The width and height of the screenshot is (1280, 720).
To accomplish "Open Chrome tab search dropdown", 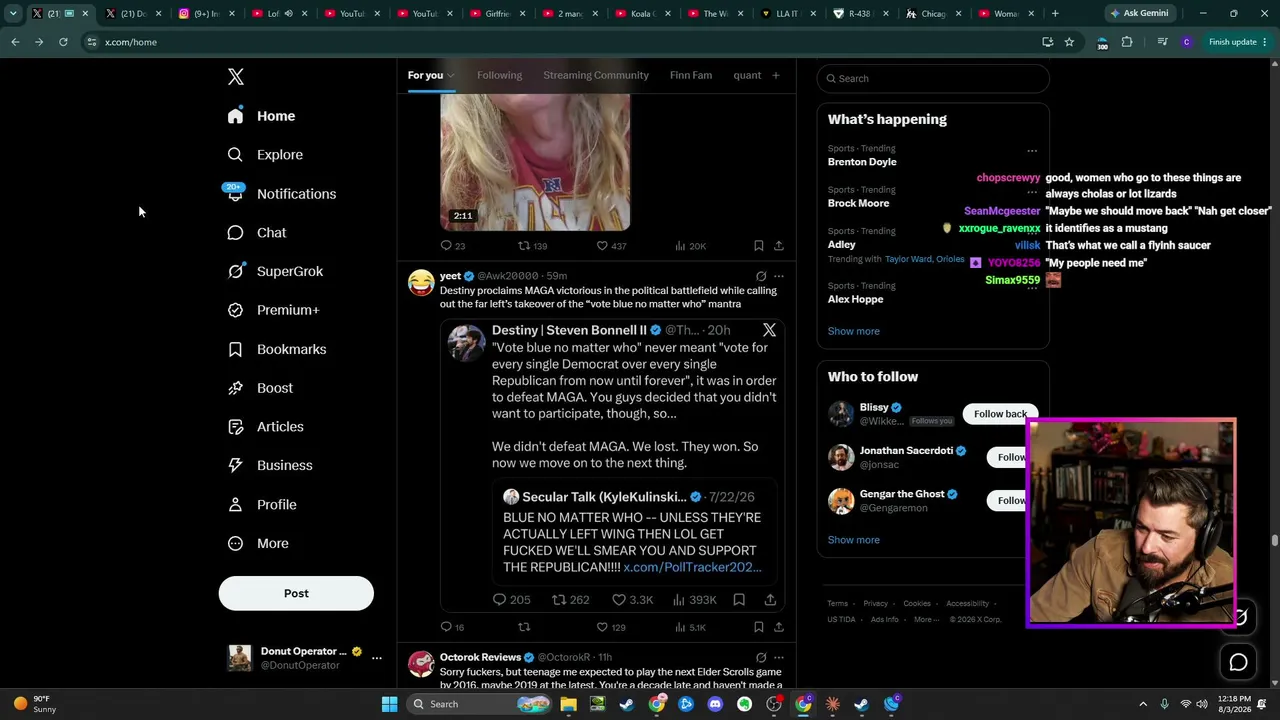I will click(13, 14).
